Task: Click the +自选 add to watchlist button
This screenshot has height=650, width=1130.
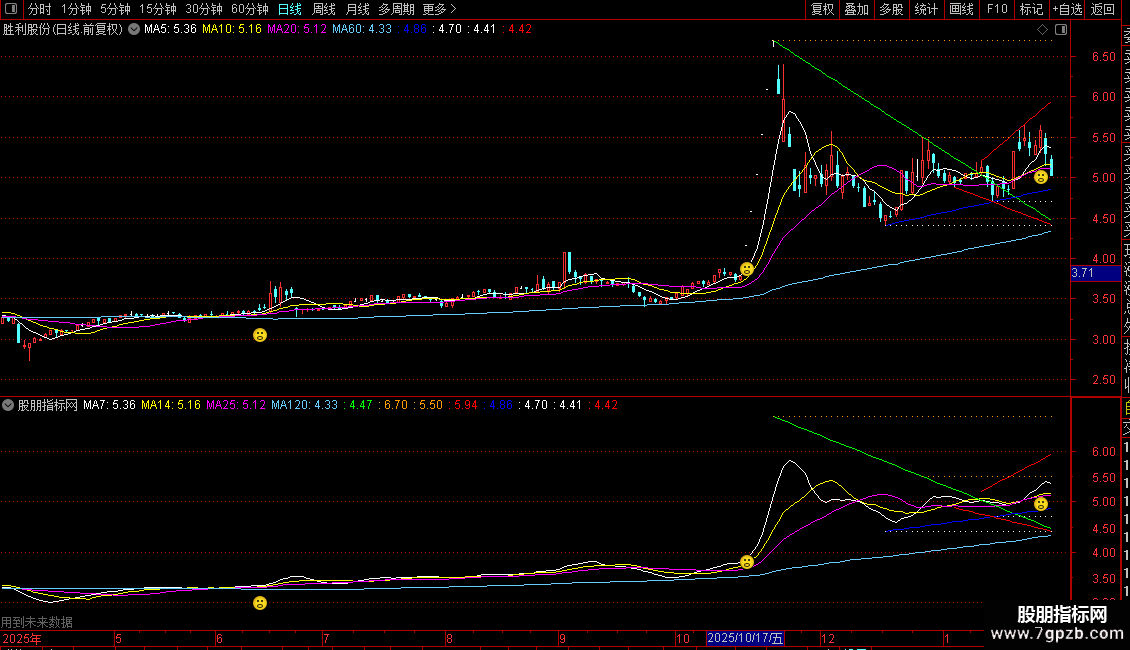Action: [x=1067, y=9]
